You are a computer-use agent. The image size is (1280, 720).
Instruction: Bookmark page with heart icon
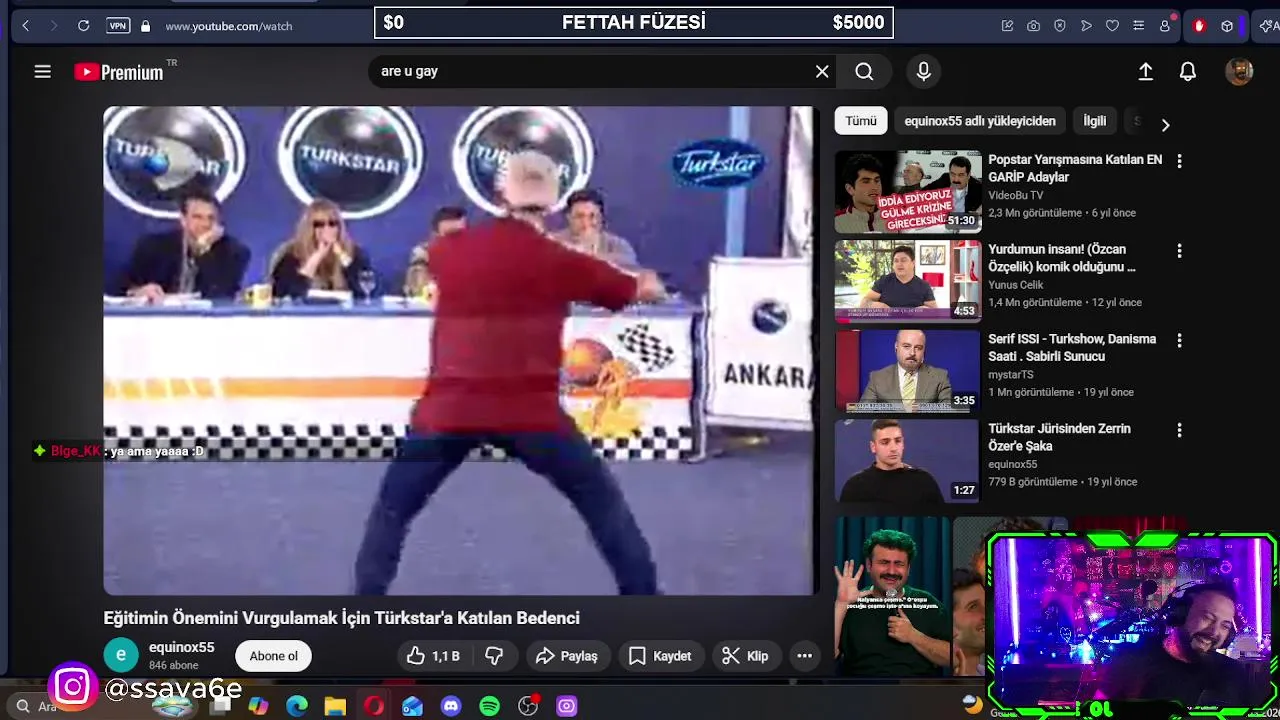tap(1112, 26)
